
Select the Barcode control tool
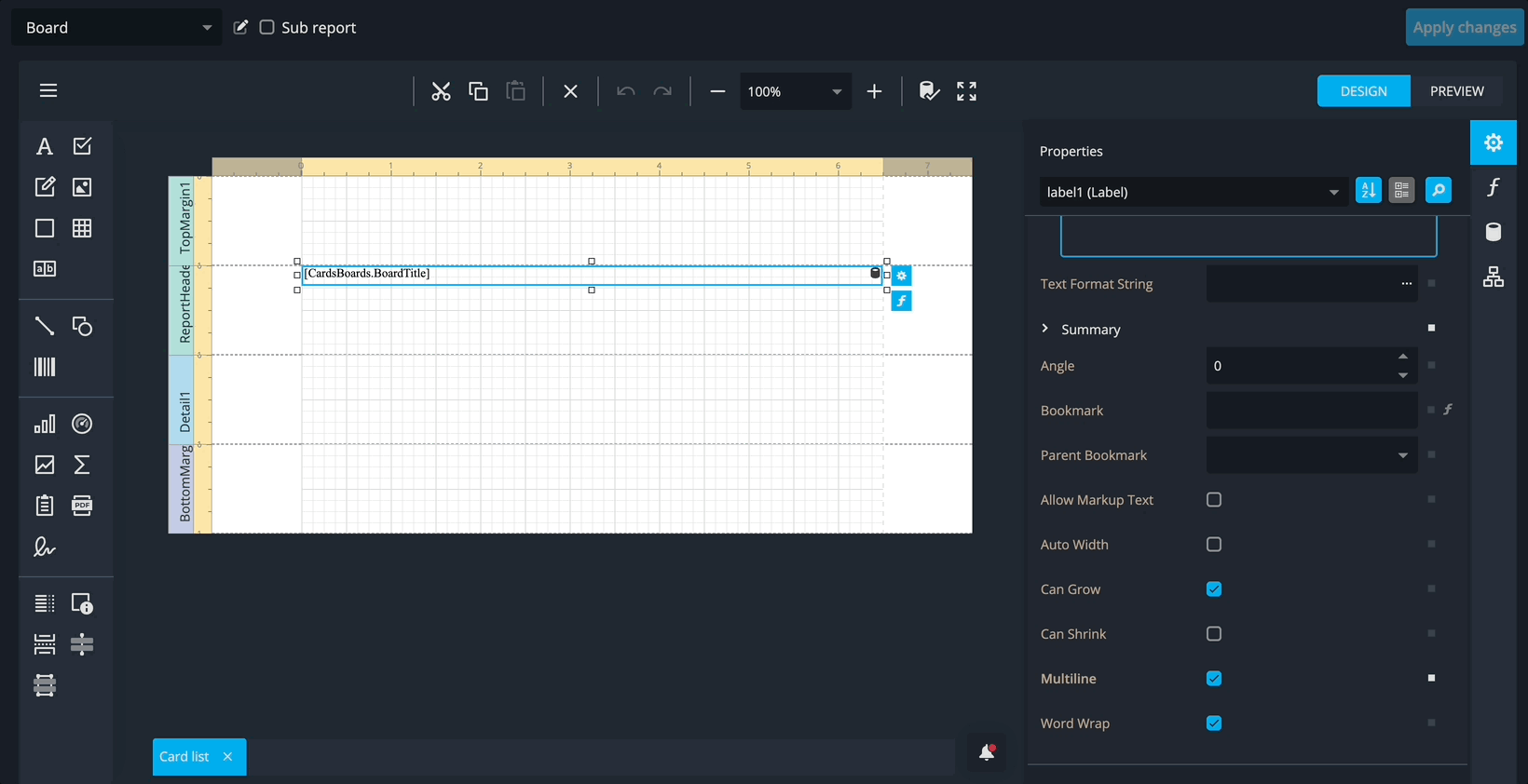click(x=44, y=367)
